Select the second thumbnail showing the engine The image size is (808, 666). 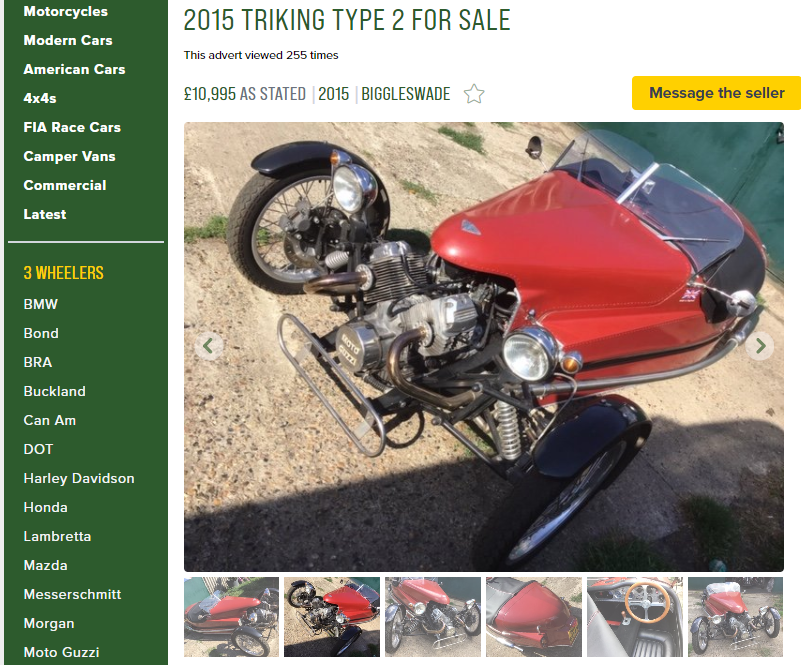332,617
